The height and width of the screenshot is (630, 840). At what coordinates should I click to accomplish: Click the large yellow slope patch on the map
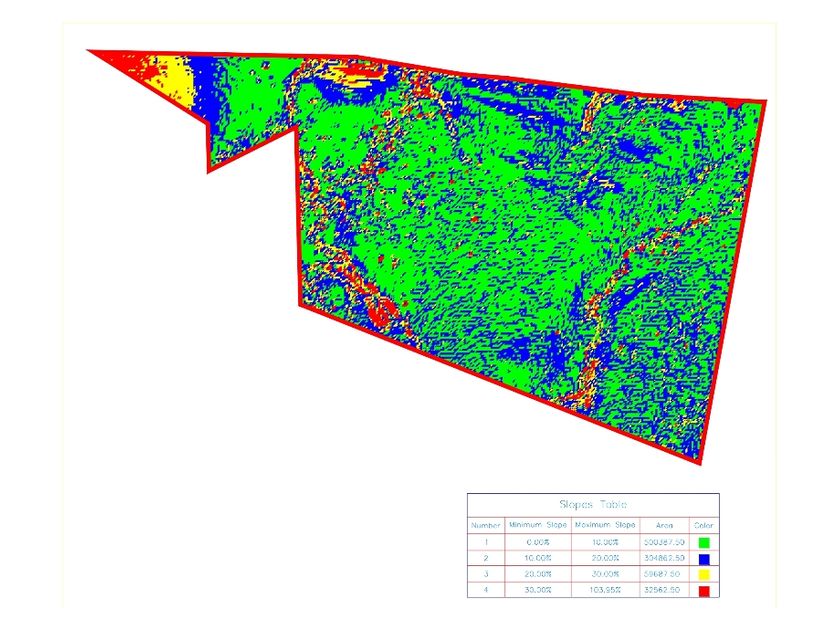point(176,79)
